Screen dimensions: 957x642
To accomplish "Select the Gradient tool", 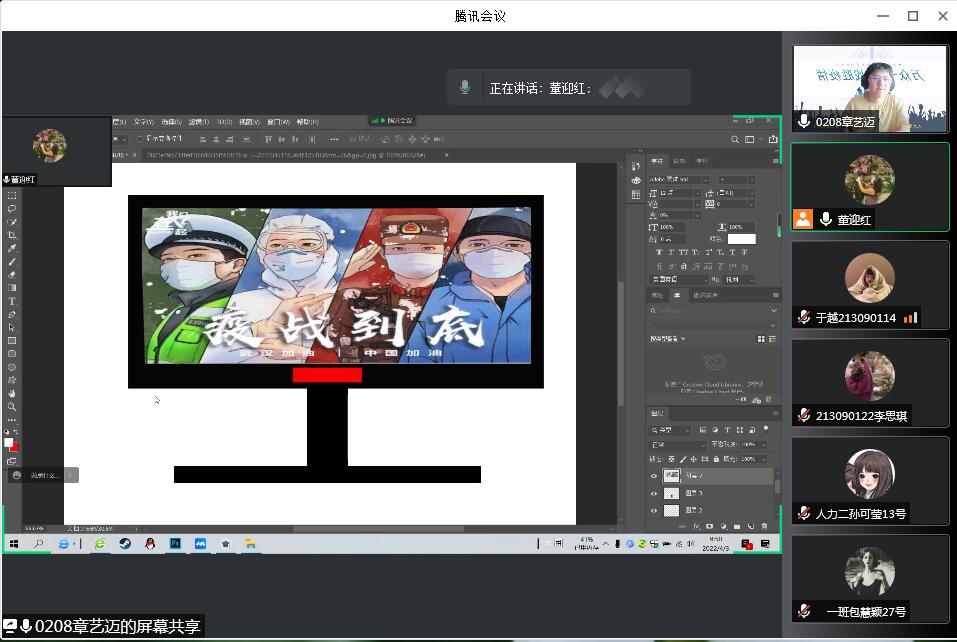I will [12, 288].
